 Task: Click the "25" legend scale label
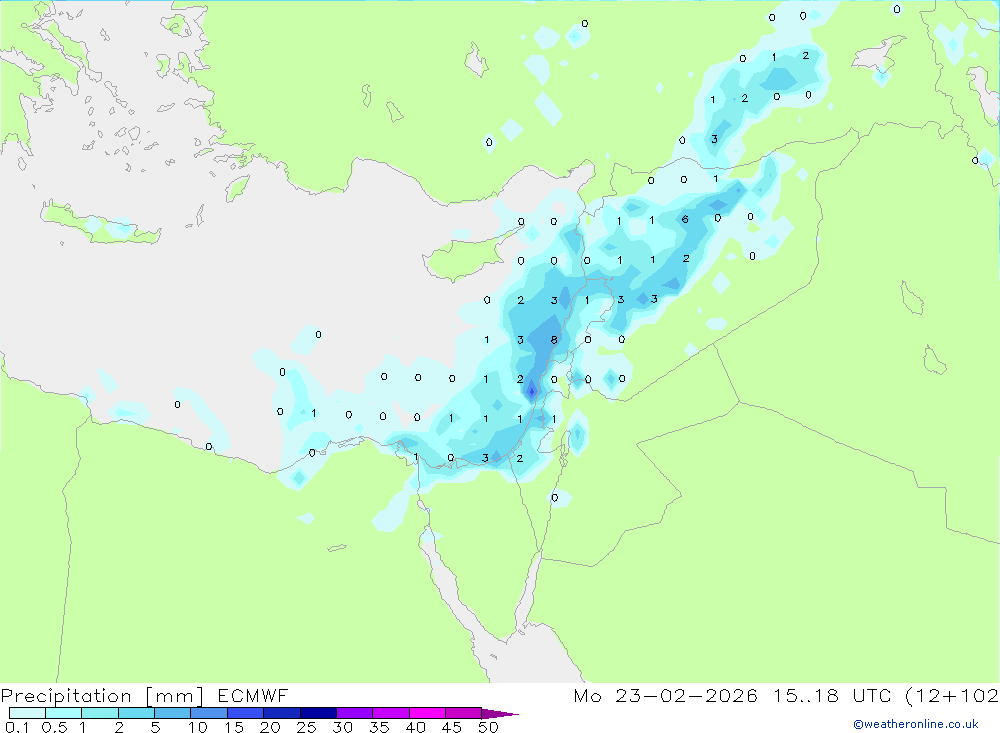[306, 727]
